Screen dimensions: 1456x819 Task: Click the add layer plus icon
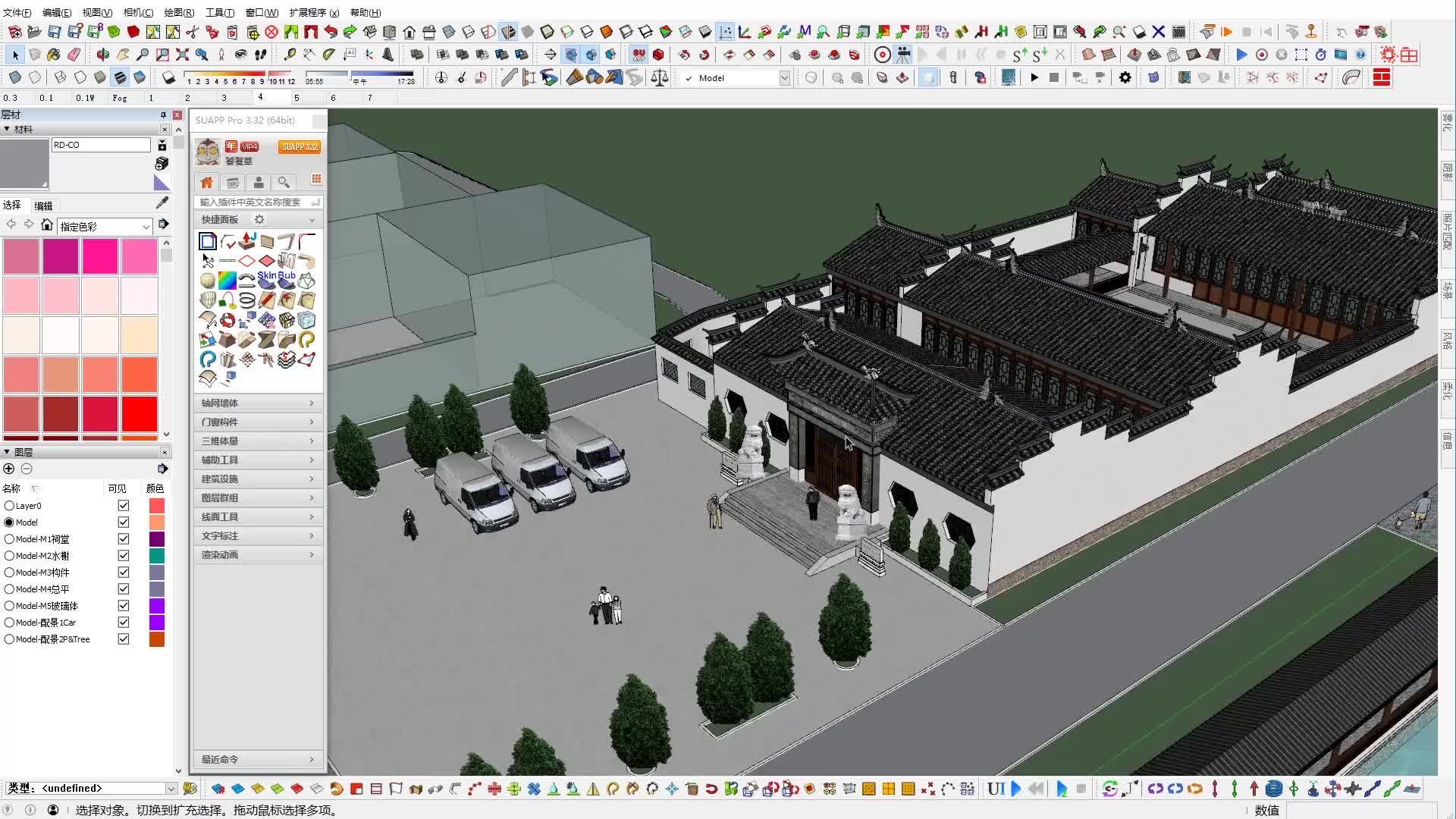point(9,469)
